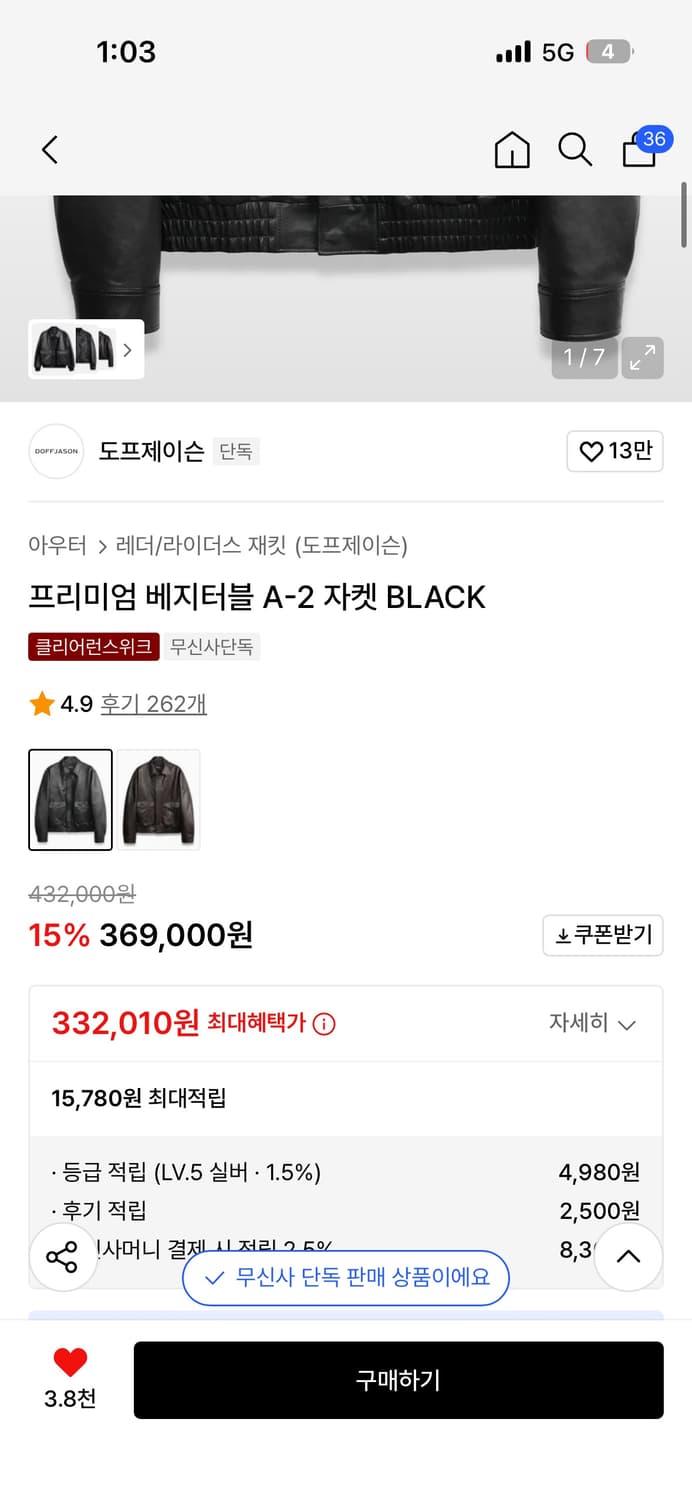This screenshot has height=1500, width=692.
Task: Select the black jacket thumbnail
Action: 70,800
